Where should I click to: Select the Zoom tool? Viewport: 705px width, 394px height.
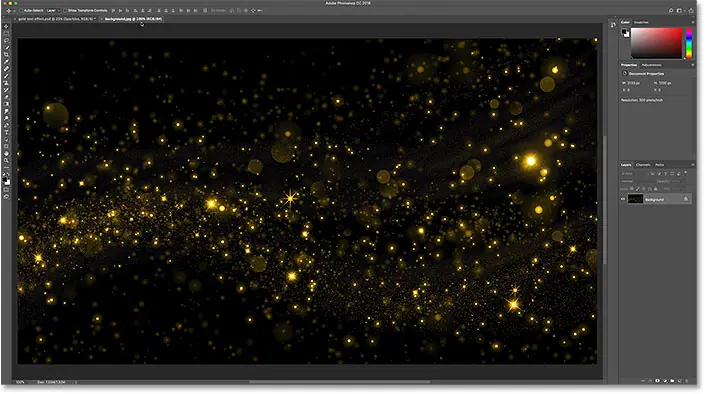click(x=6, y=161)
